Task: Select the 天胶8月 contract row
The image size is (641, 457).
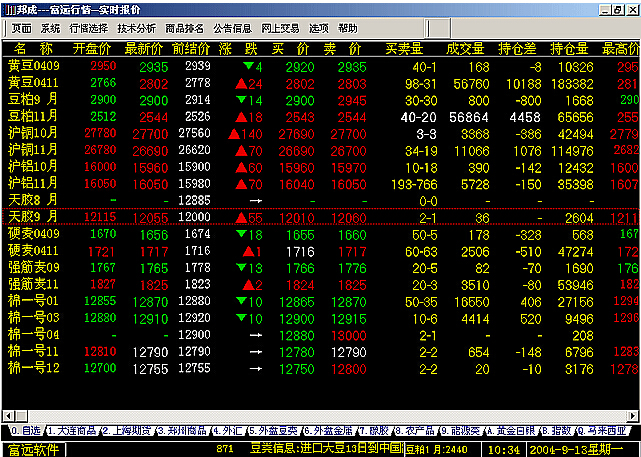Action: click(x=321, y=200)
